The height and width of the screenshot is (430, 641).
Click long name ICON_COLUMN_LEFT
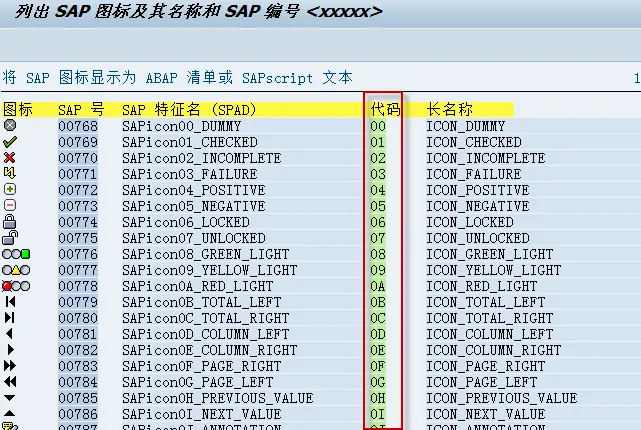(490, 334)
